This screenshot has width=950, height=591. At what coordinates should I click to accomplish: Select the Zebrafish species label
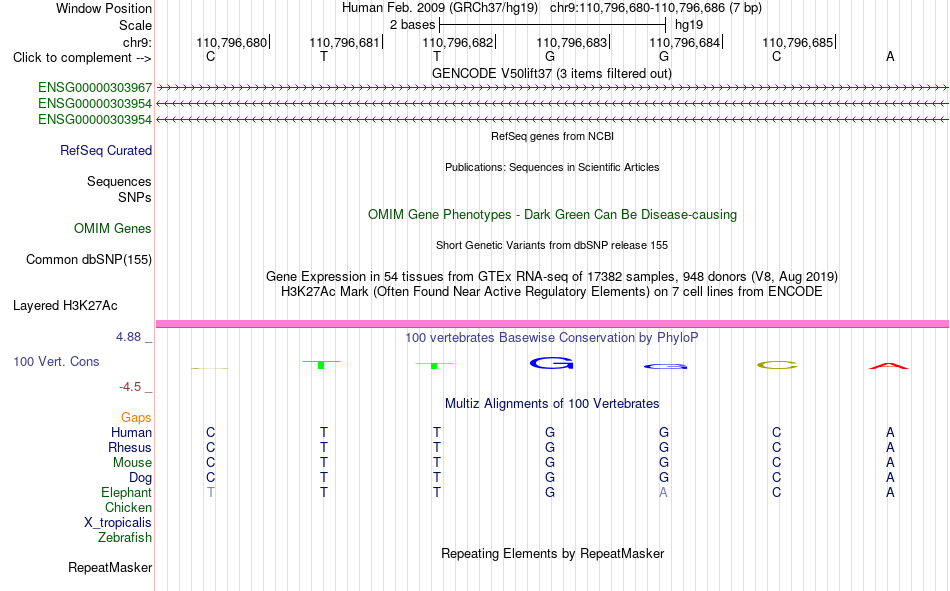pos(124,537)
